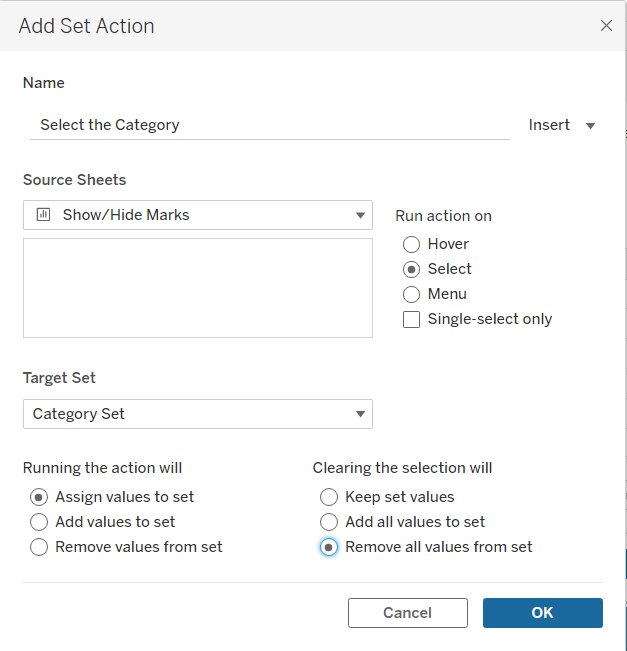The width and height of the screenshot is (627, 651).
Task: Click the Add Set Action title bar
Action: (300, 26)
